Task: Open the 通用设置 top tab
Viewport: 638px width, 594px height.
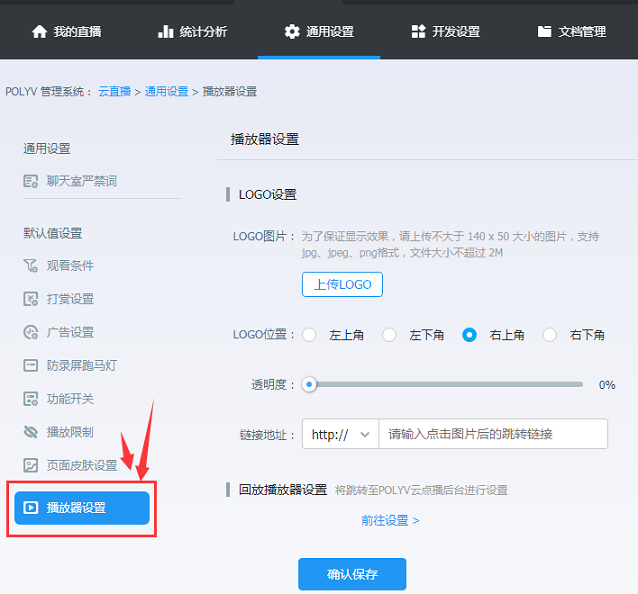Action: [318, 31]
